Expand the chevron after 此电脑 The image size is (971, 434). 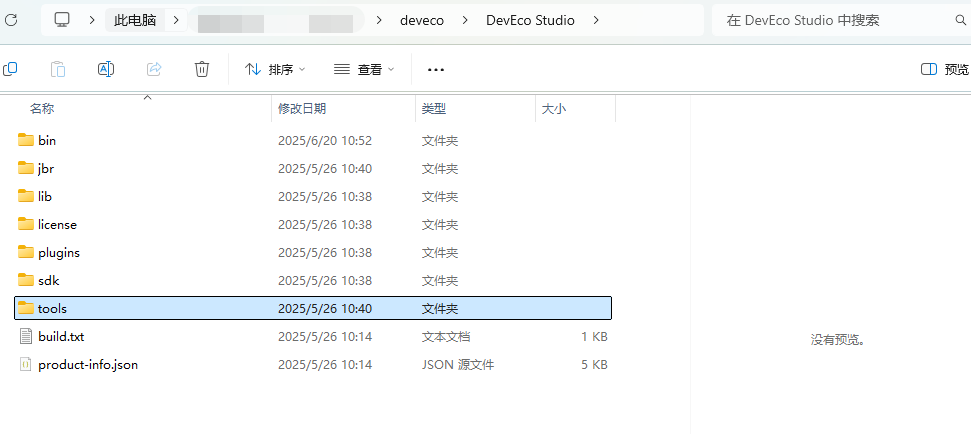176,20
